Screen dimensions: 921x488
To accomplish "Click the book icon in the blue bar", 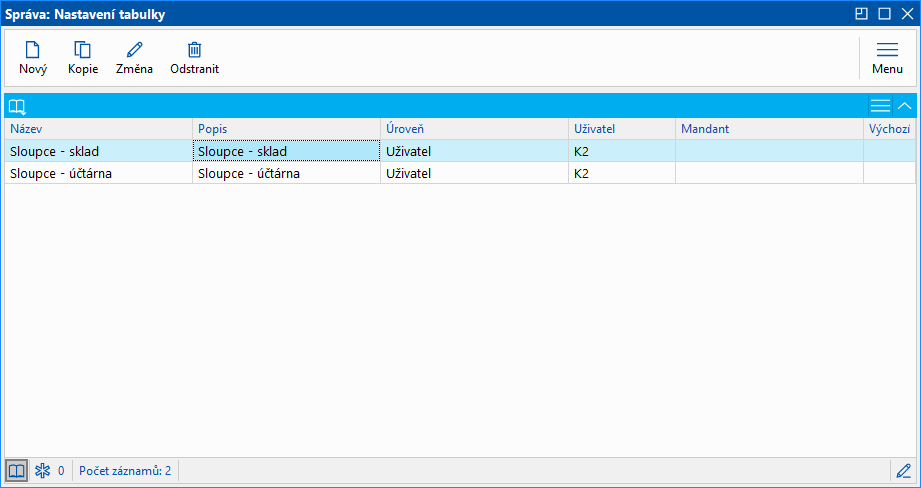I will tap(17, 107).
